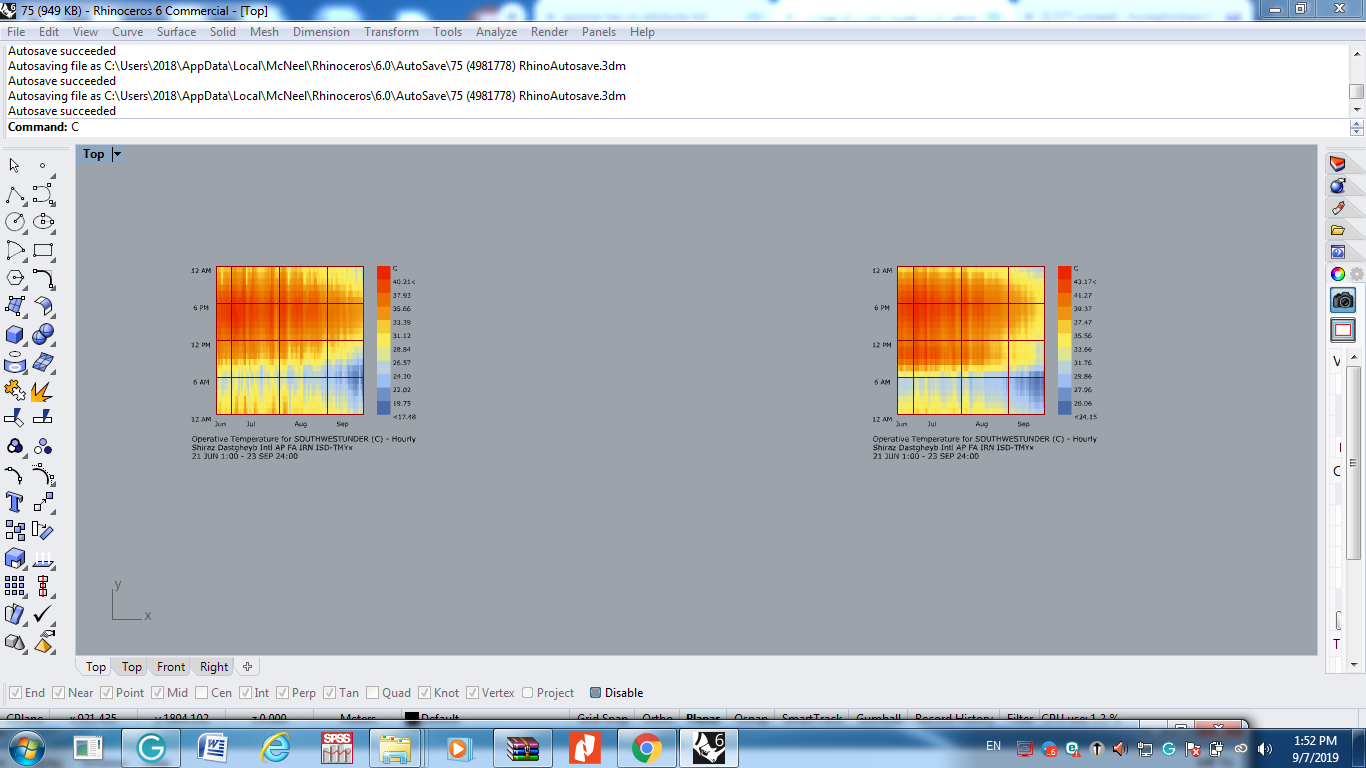Select the Ellipse tool

tap(43, 222)
